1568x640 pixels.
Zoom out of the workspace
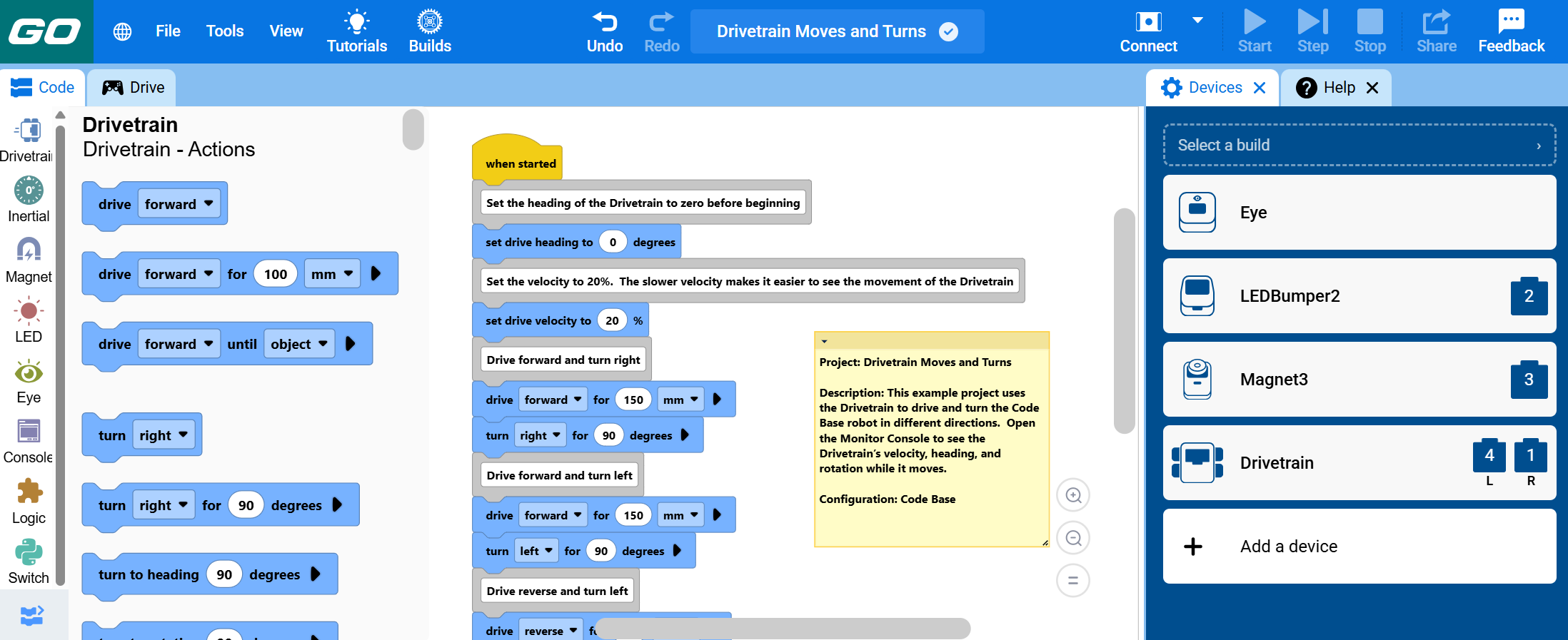click(1073, 538)
